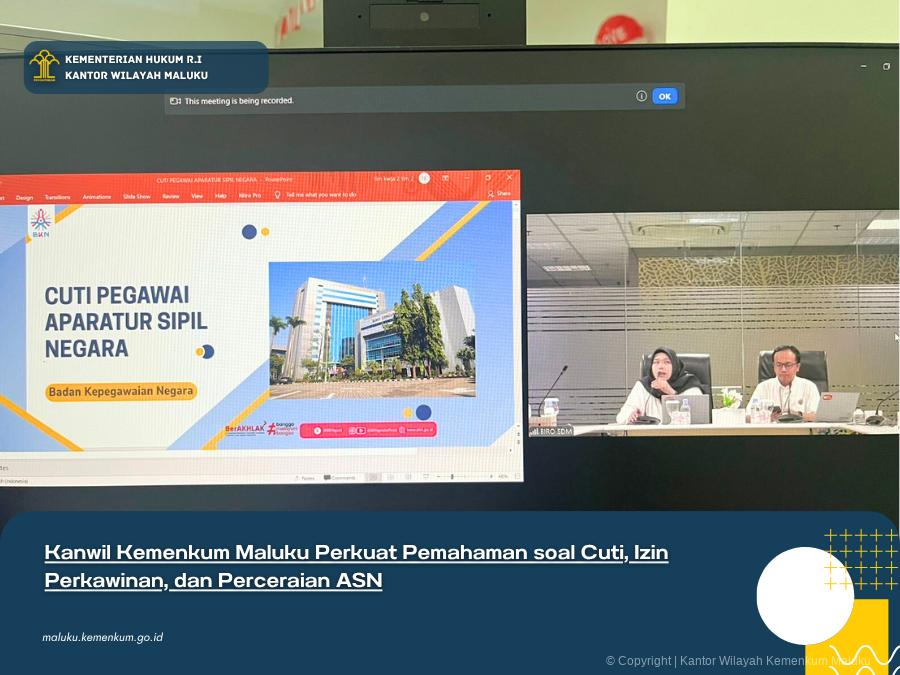Open the Design ribbon tab
900x675 pixels.
tap(24, 197)
